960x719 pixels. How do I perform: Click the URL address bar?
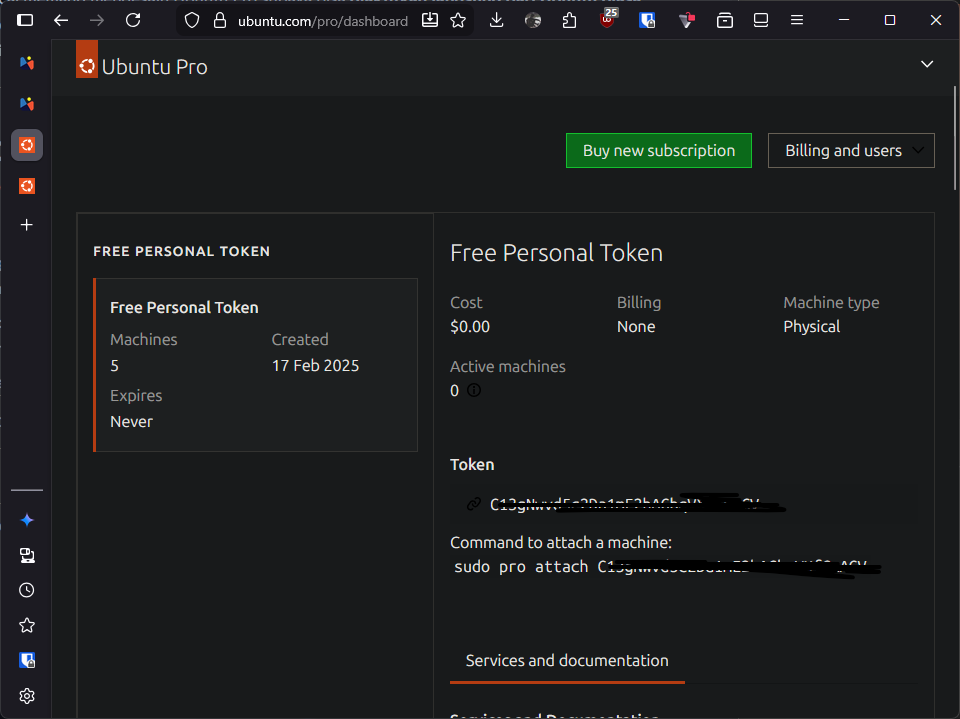coord(322,21)
